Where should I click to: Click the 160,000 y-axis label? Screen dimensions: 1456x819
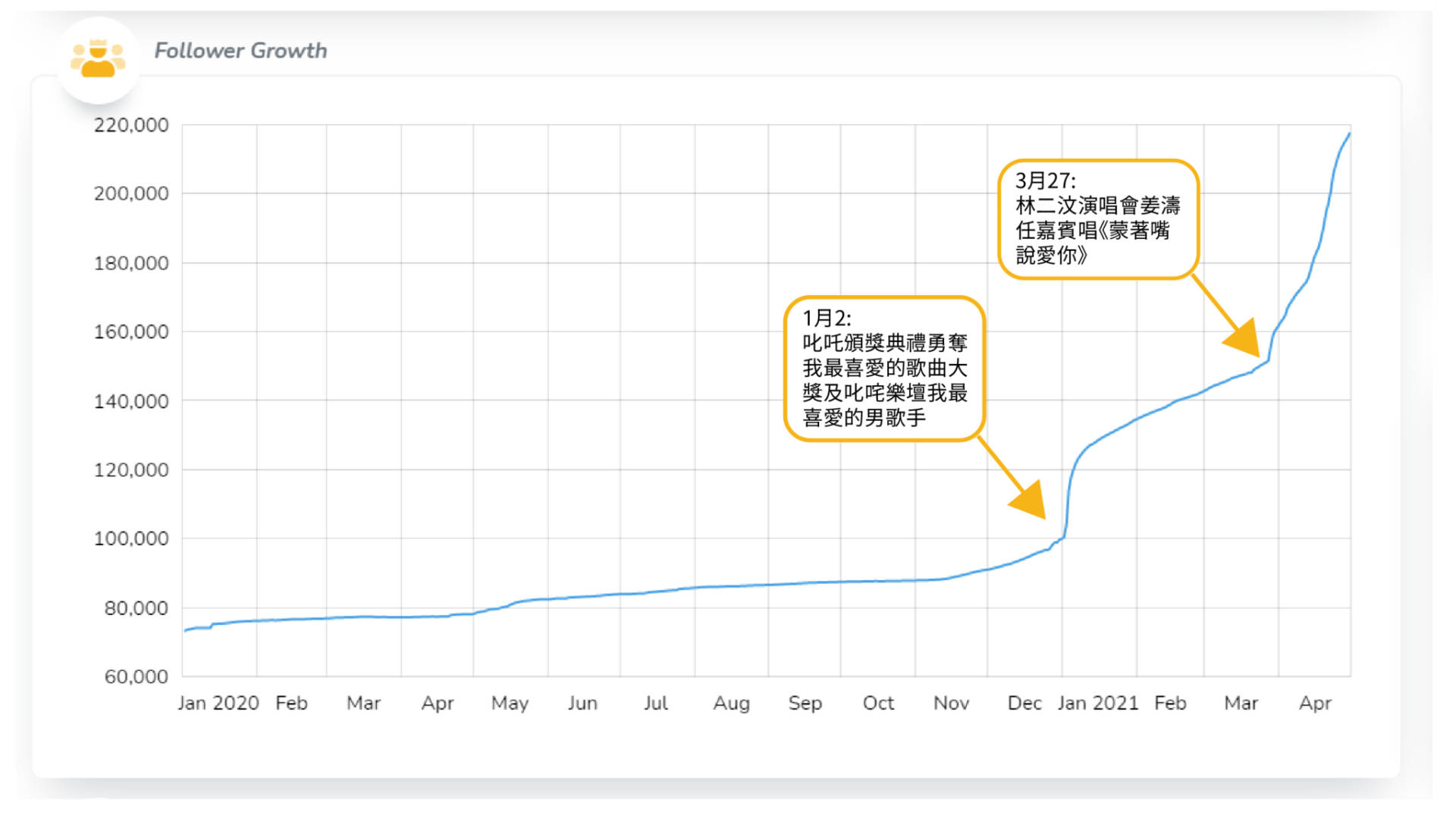(x=131, y=331)
